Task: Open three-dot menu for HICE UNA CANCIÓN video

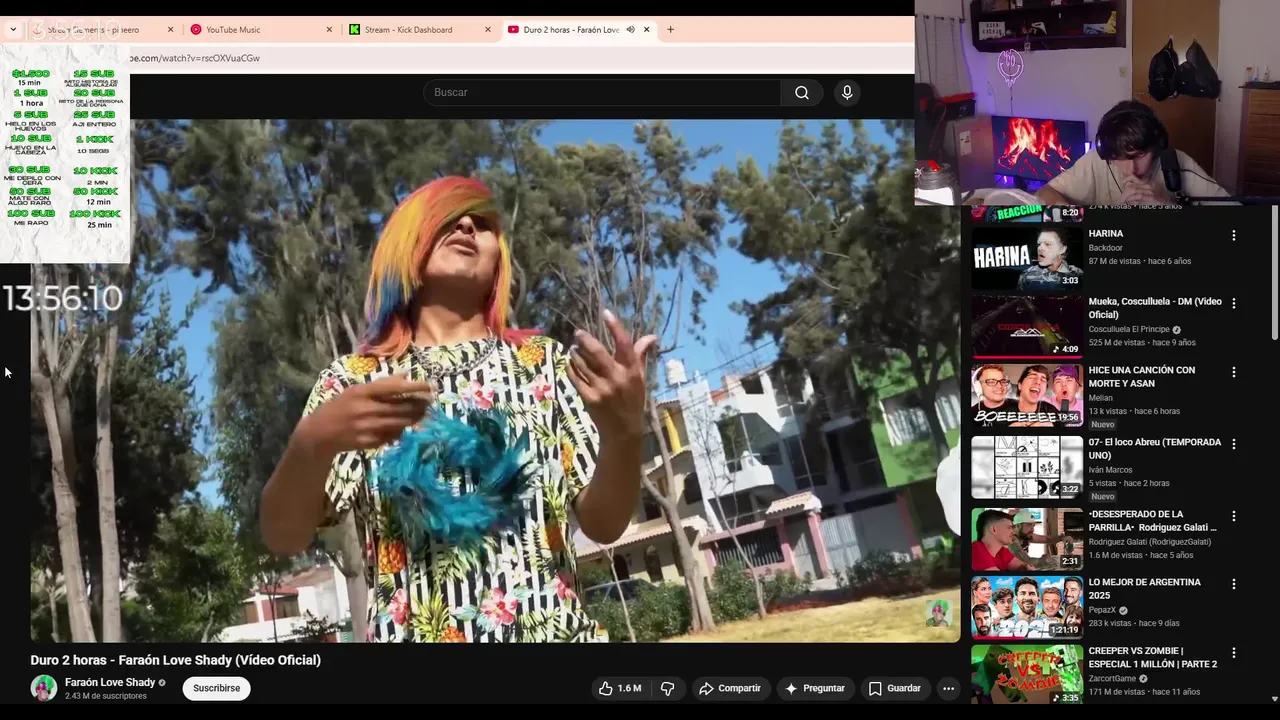Action: click(1233, 372)
